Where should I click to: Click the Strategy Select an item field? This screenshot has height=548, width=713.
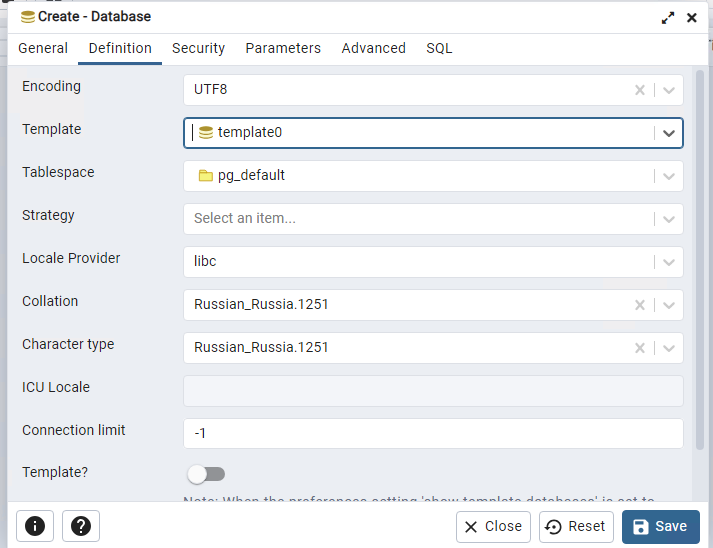433,219
